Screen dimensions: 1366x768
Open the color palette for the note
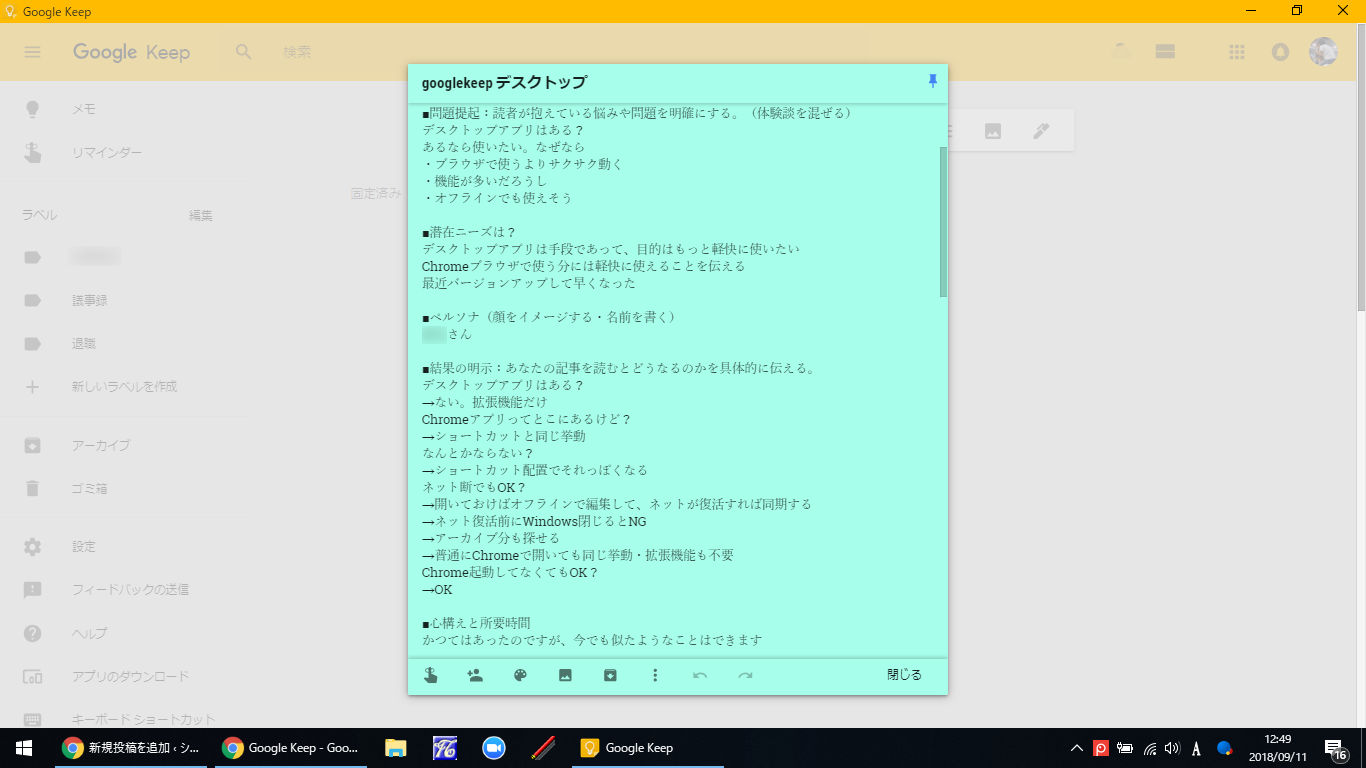click(x=520, y=675)
